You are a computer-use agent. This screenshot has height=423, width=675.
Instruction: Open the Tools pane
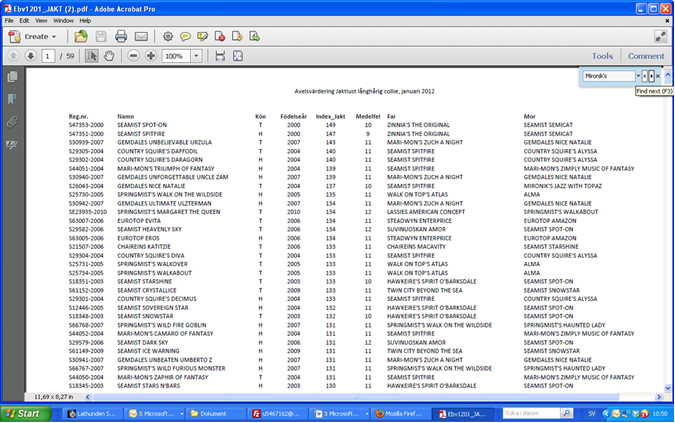pos(602,56)
